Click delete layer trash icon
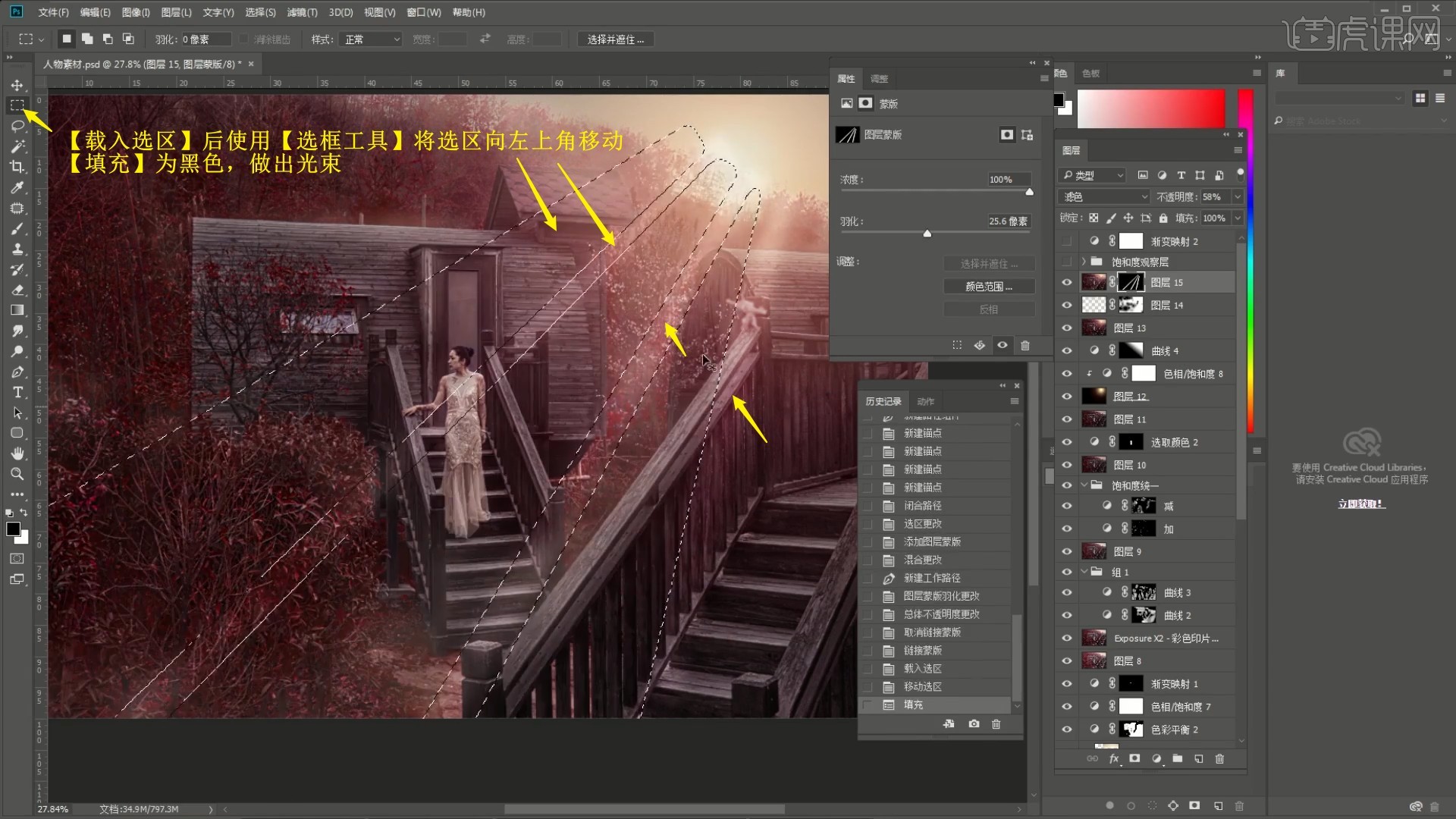 click(x=1219, y=758)
